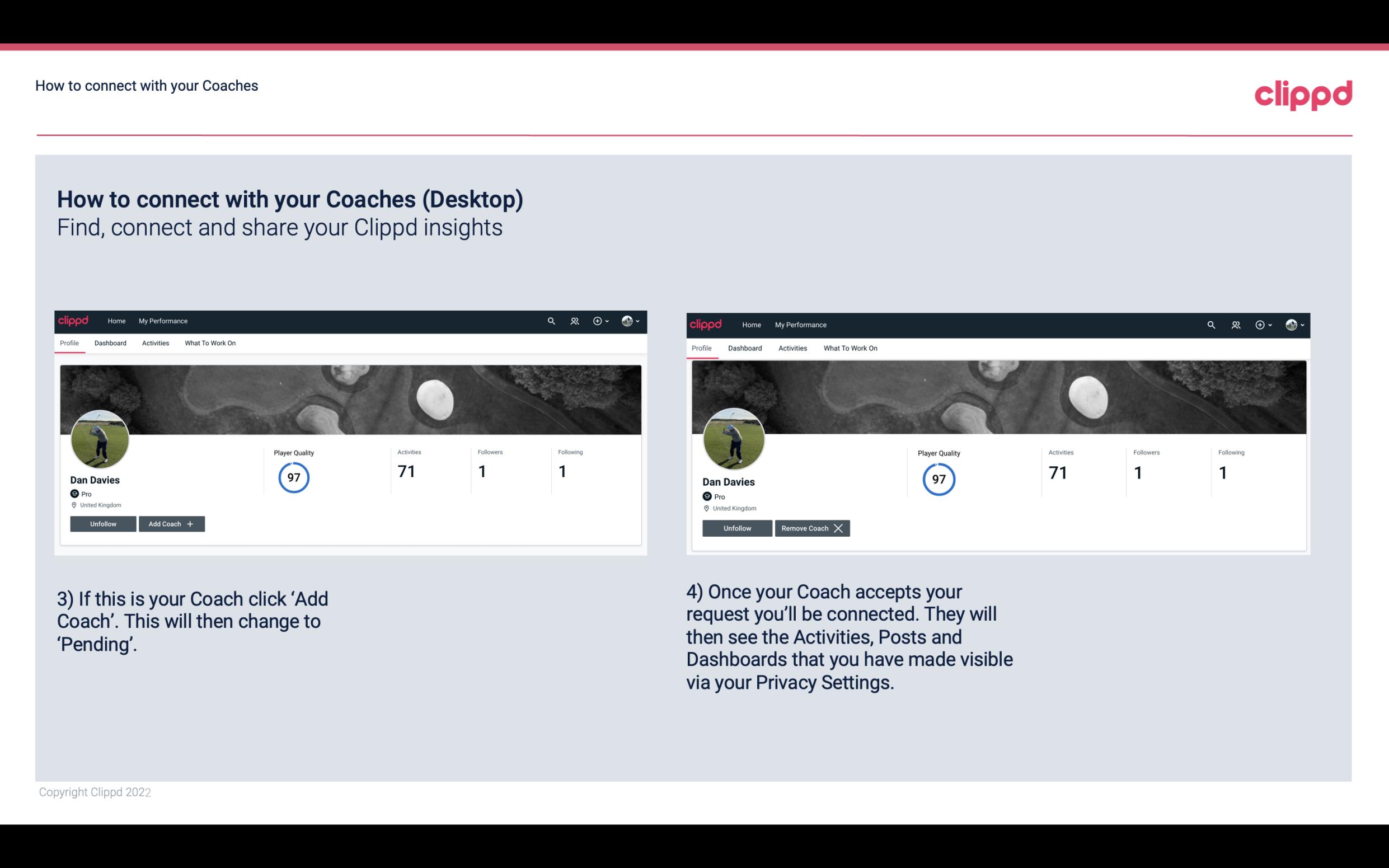Viewport: 1389px width, 868px height.
Task: Select the 'Dashboard' tab on left dashboard
Action: pyautogui.click(x=109, y=343)
